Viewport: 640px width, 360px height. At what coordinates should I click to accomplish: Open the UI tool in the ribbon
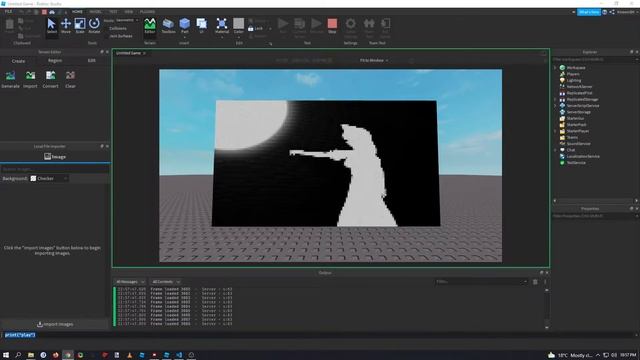(202, 26)
